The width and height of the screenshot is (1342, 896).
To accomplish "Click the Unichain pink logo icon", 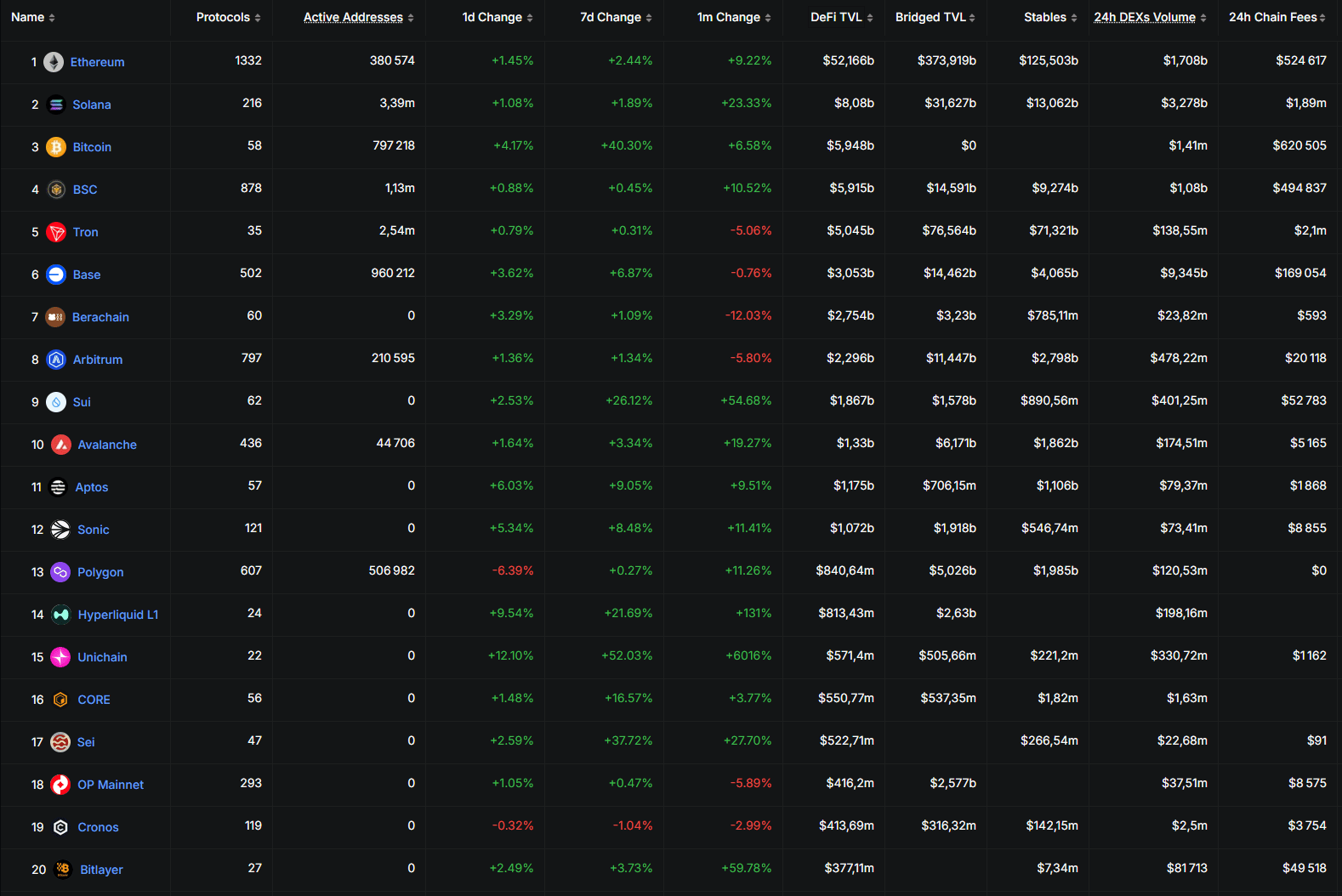I will (x=60, y=657).
